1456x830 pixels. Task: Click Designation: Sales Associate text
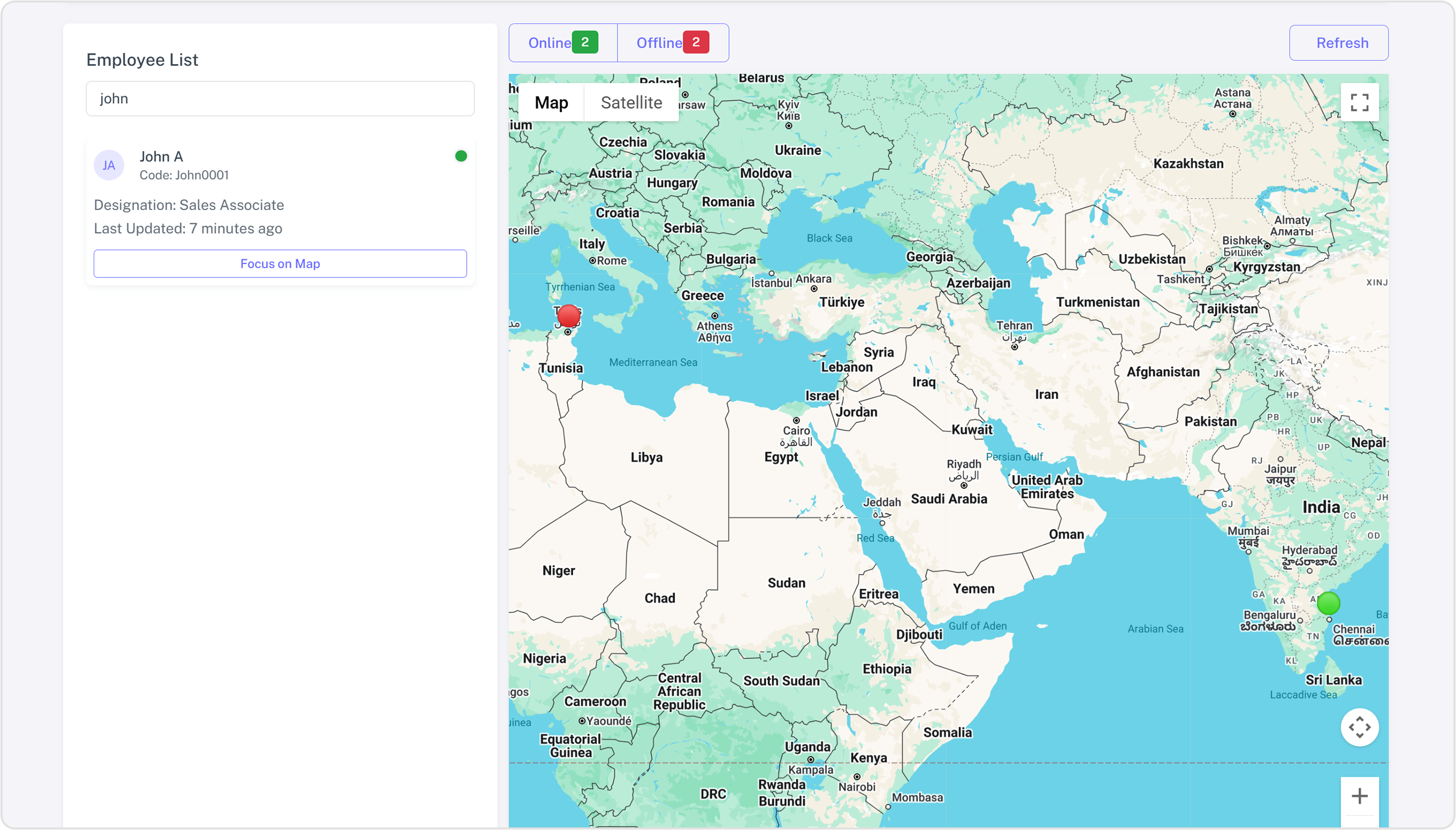coord(189,205)
